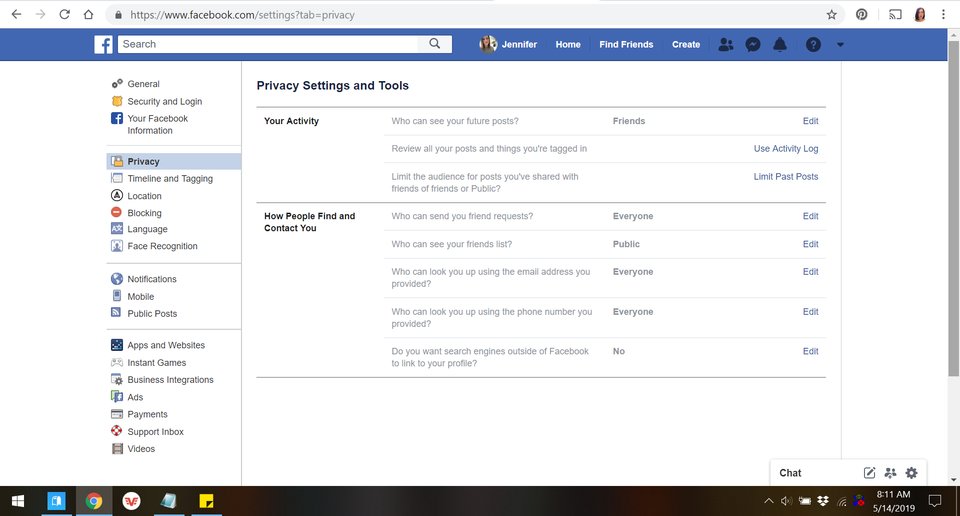Open General settings in sidebar
960x516 pixels.
pyautogui.click(x=143, y=84)
